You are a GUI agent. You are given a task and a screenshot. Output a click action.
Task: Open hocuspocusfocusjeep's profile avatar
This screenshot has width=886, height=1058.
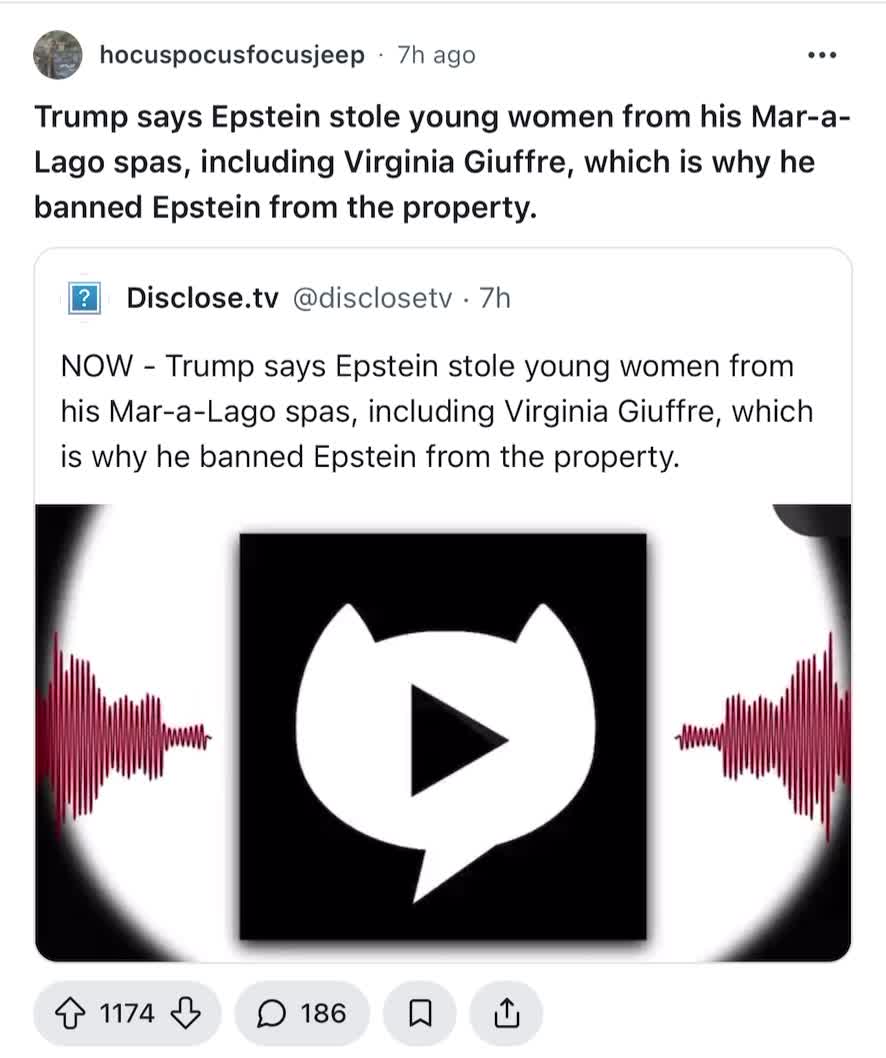coord(58,55)
